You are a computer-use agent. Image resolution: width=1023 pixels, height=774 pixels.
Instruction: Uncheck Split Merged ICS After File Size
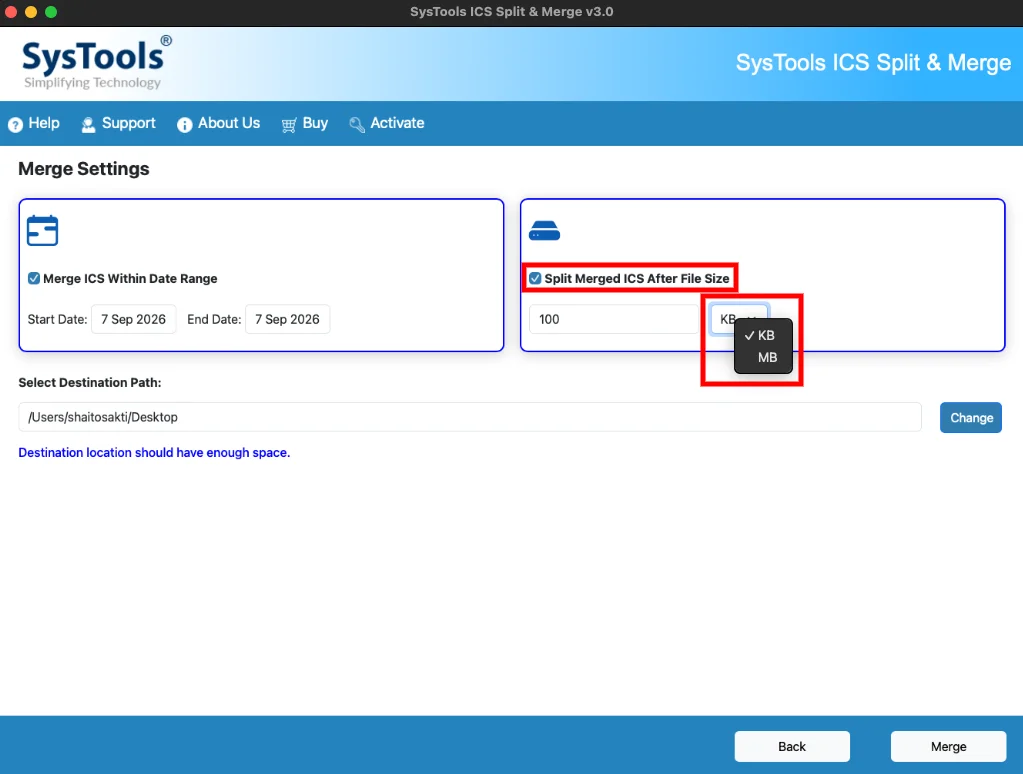535,279
